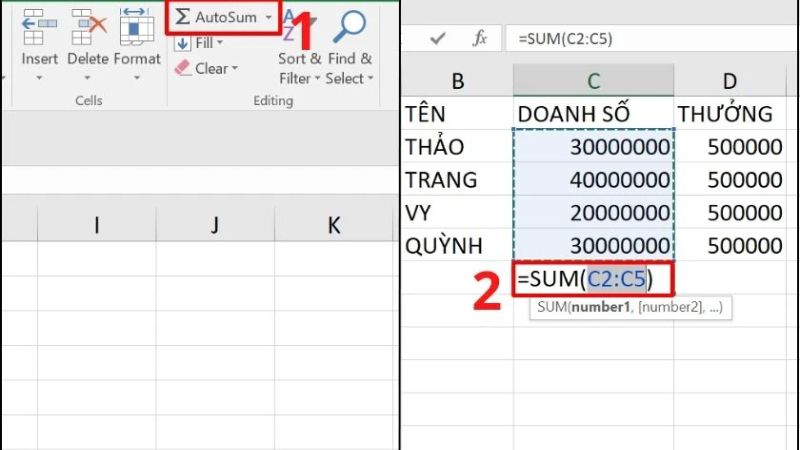The width and height of the screenshot is (800, 450).
Task: Click TRANG's sales value 40000000
Action: pyautogui.click(x=593, y=180)
